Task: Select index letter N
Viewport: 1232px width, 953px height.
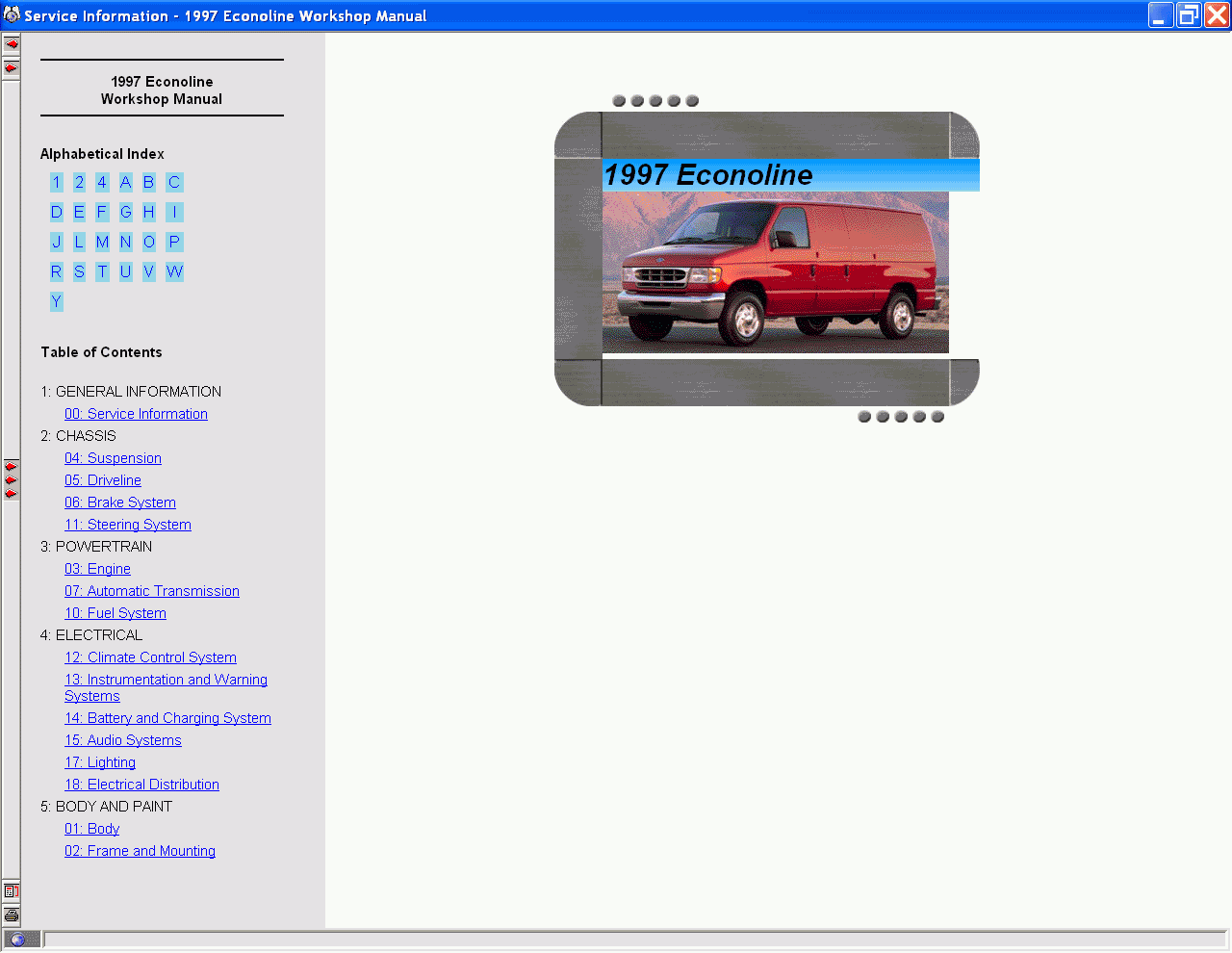Action: tap(125, 242)
